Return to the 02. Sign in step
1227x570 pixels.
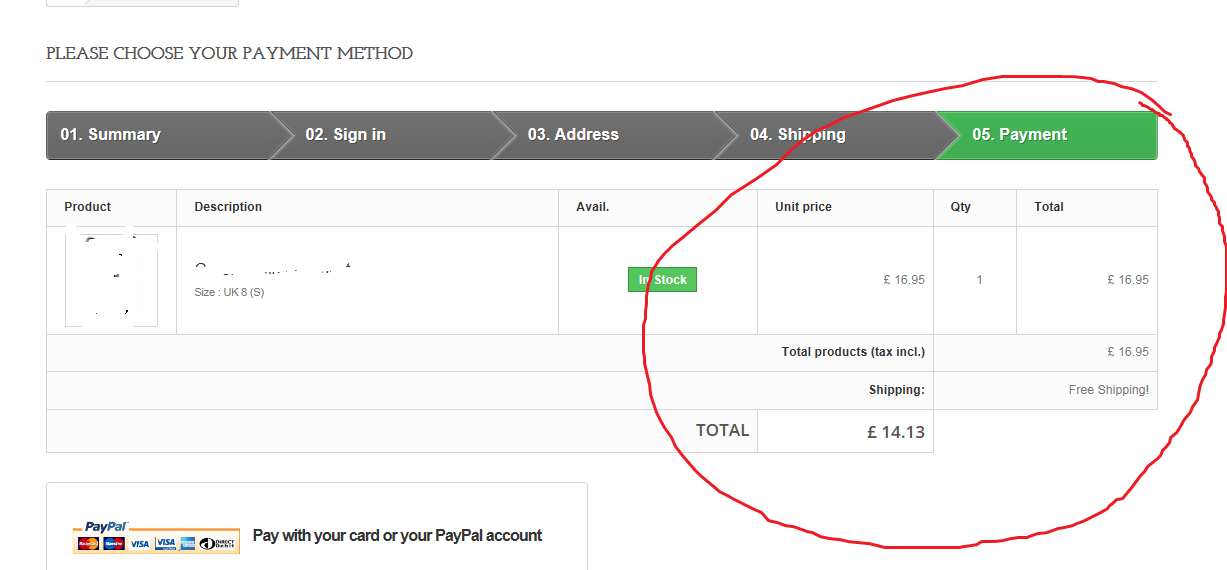click(345, 135)
